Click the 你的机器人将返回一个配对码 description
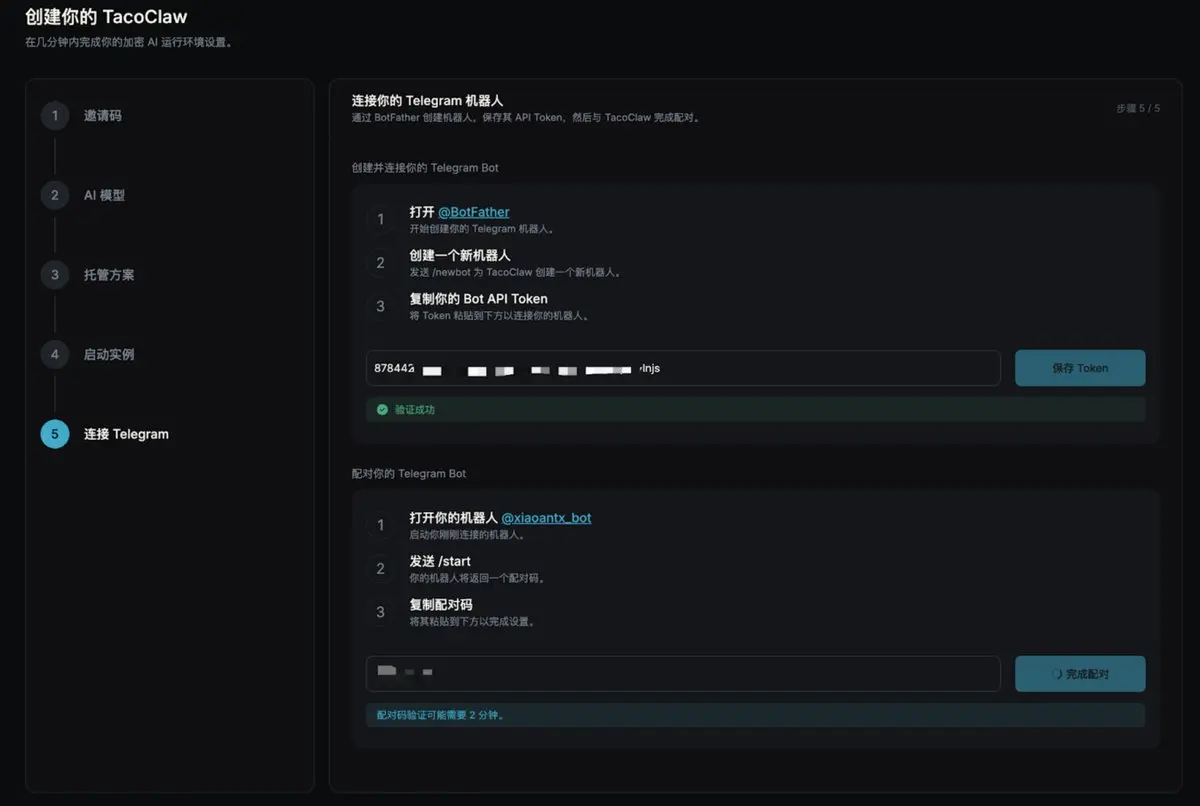The width and height of the screenshot is (1200, 806). pyautogui.click(x=478, y=578)
